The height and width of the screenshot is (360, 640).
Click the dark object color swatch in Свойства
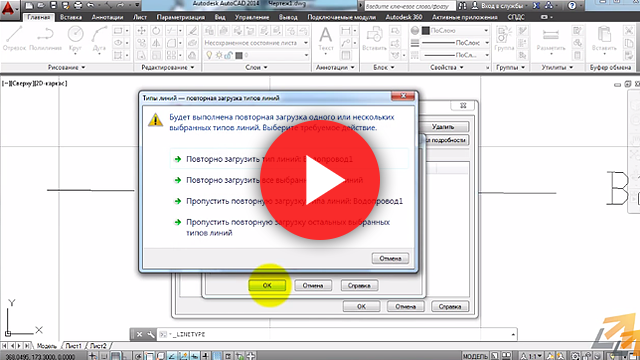(426, 31)
